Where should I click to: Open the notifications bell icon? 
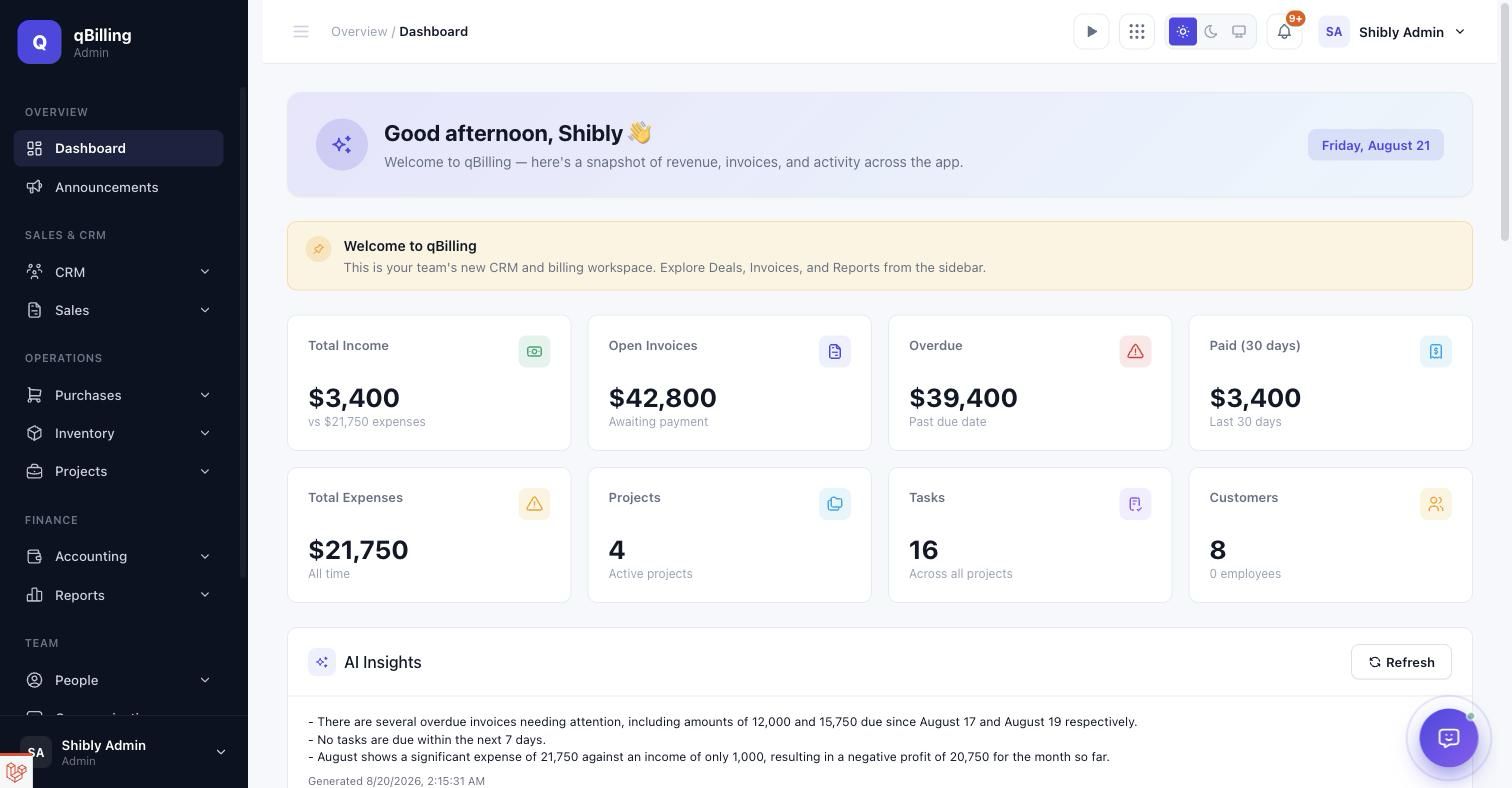1284,32
